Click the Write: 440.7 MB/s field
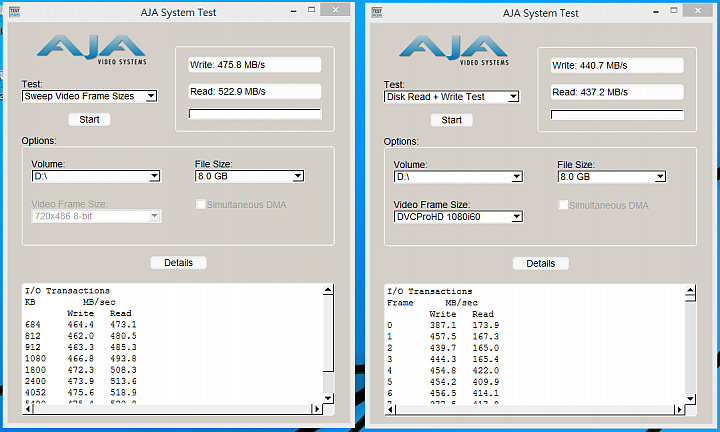 [x=617, y=66]
